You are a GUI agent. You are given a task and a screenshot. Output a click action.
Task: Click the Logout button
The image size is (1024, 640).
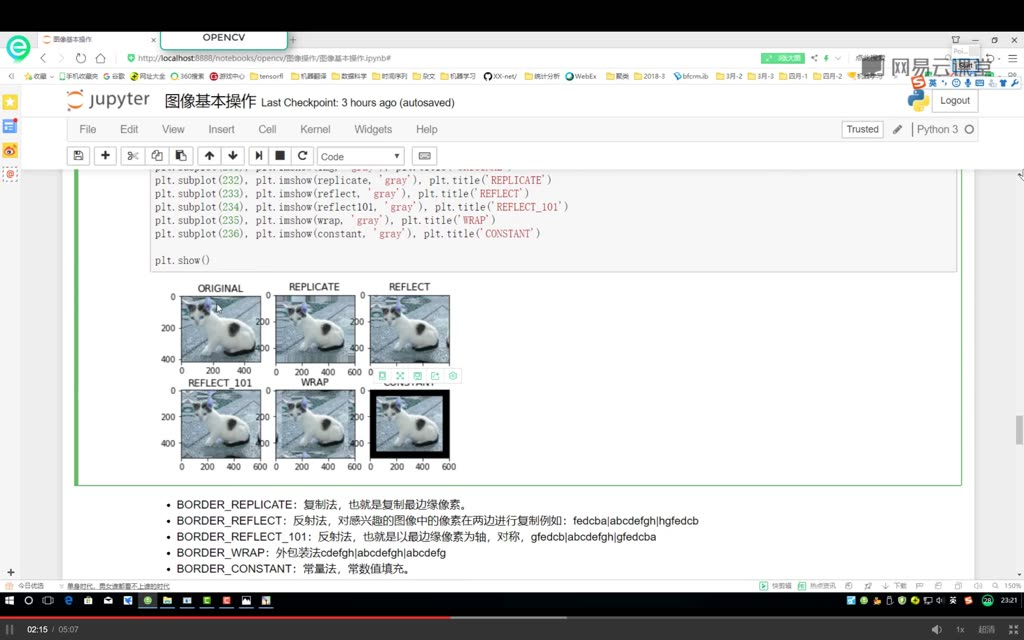[955, 101]
